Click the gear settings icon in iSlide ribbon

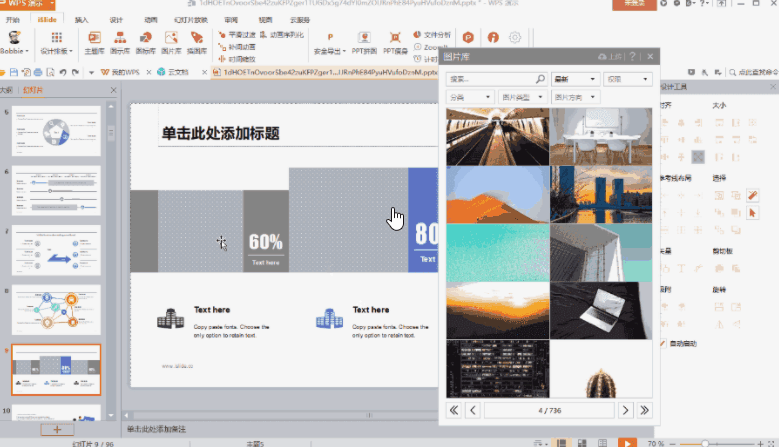click(x=515, y=37)
